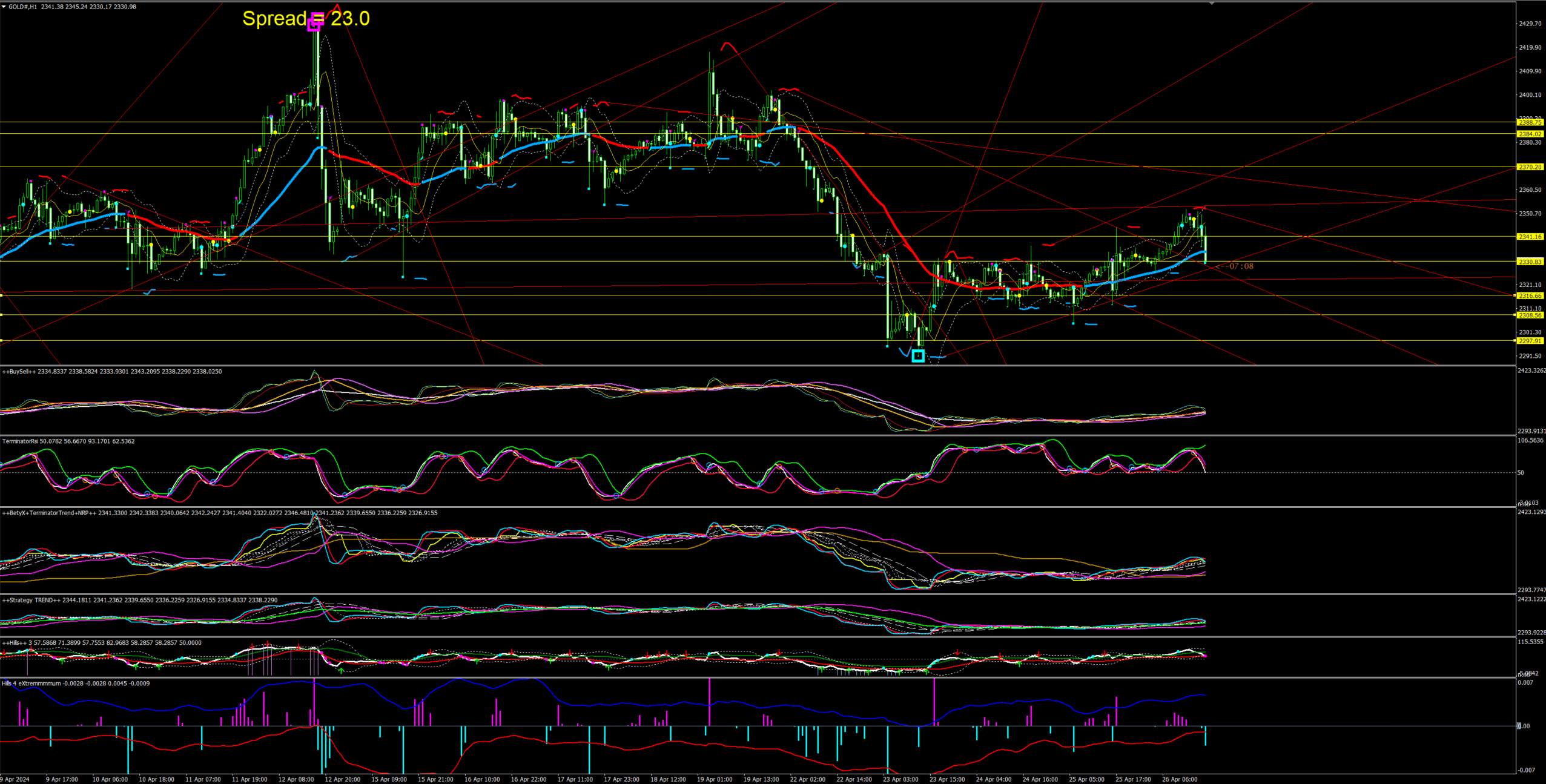Click the chart shift triangle marker
This screenshot has width=1546, height=784.
(x=1212, y=4)
